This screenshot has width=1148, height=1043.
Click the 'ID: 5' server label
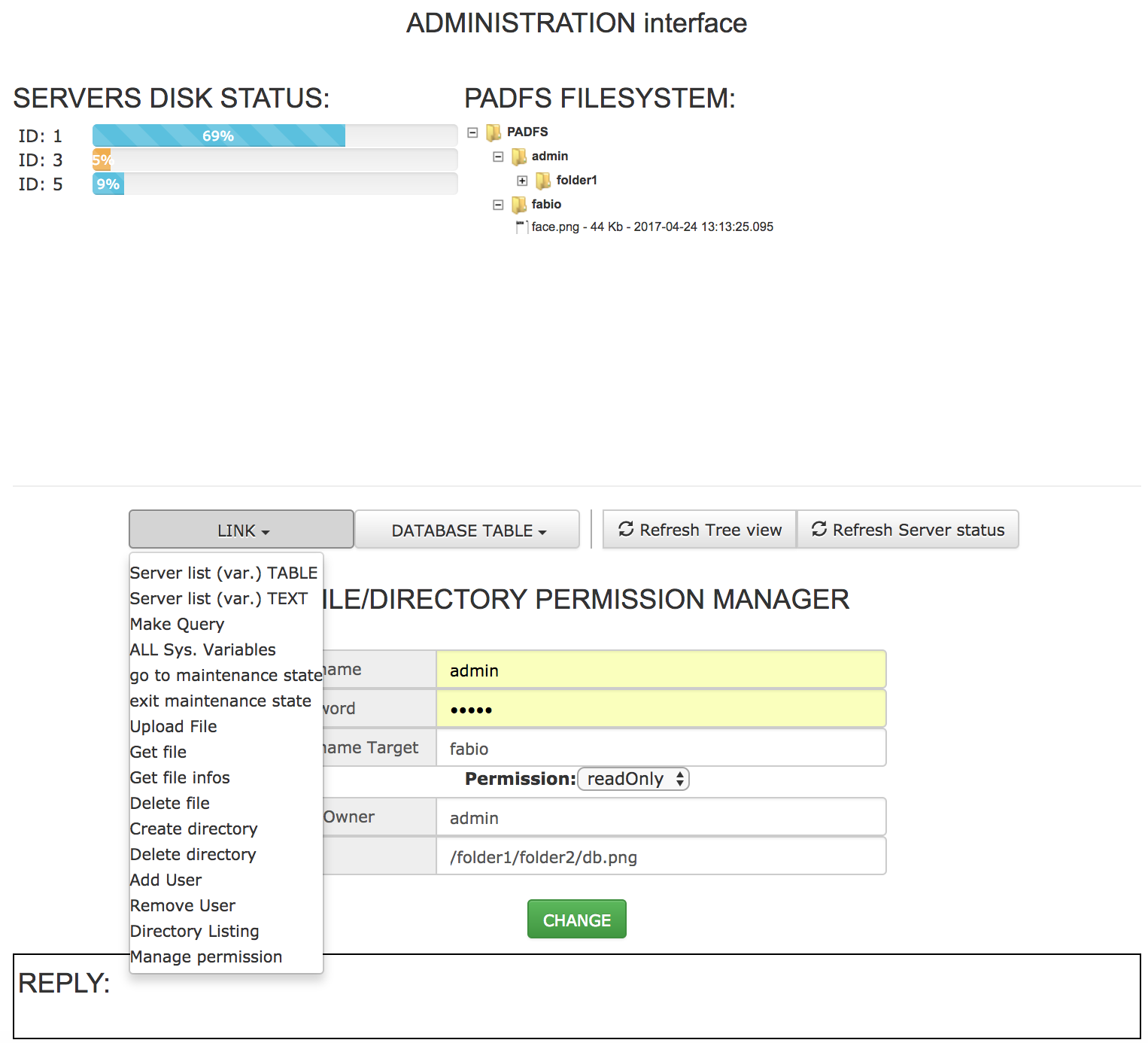click(41, 184)
